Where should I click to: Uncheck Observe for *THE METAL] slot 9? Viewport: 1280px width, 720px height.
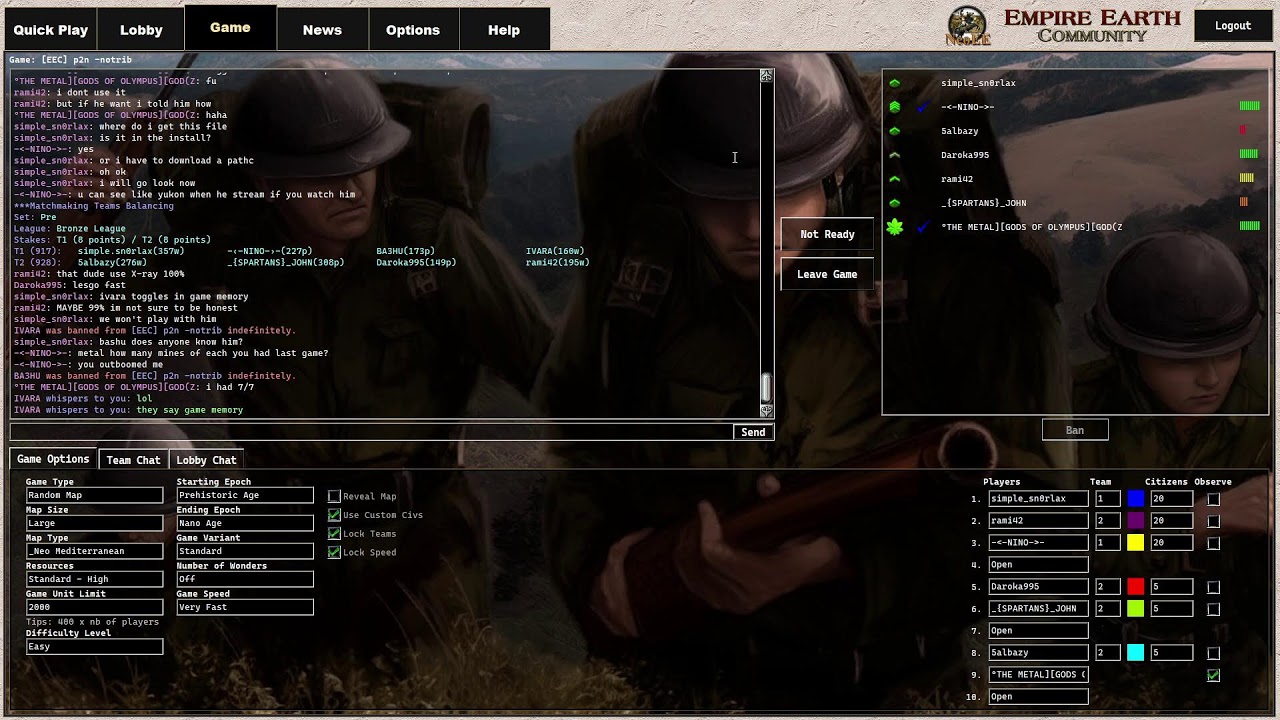(x=1213, y=675)
